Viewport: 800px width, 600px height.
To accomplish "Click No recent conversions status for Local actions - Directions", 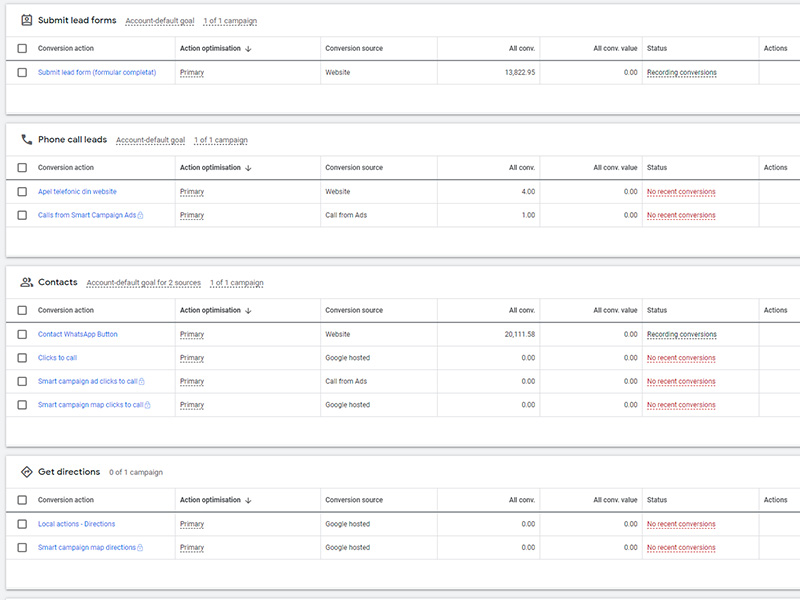I will point(681,524).
